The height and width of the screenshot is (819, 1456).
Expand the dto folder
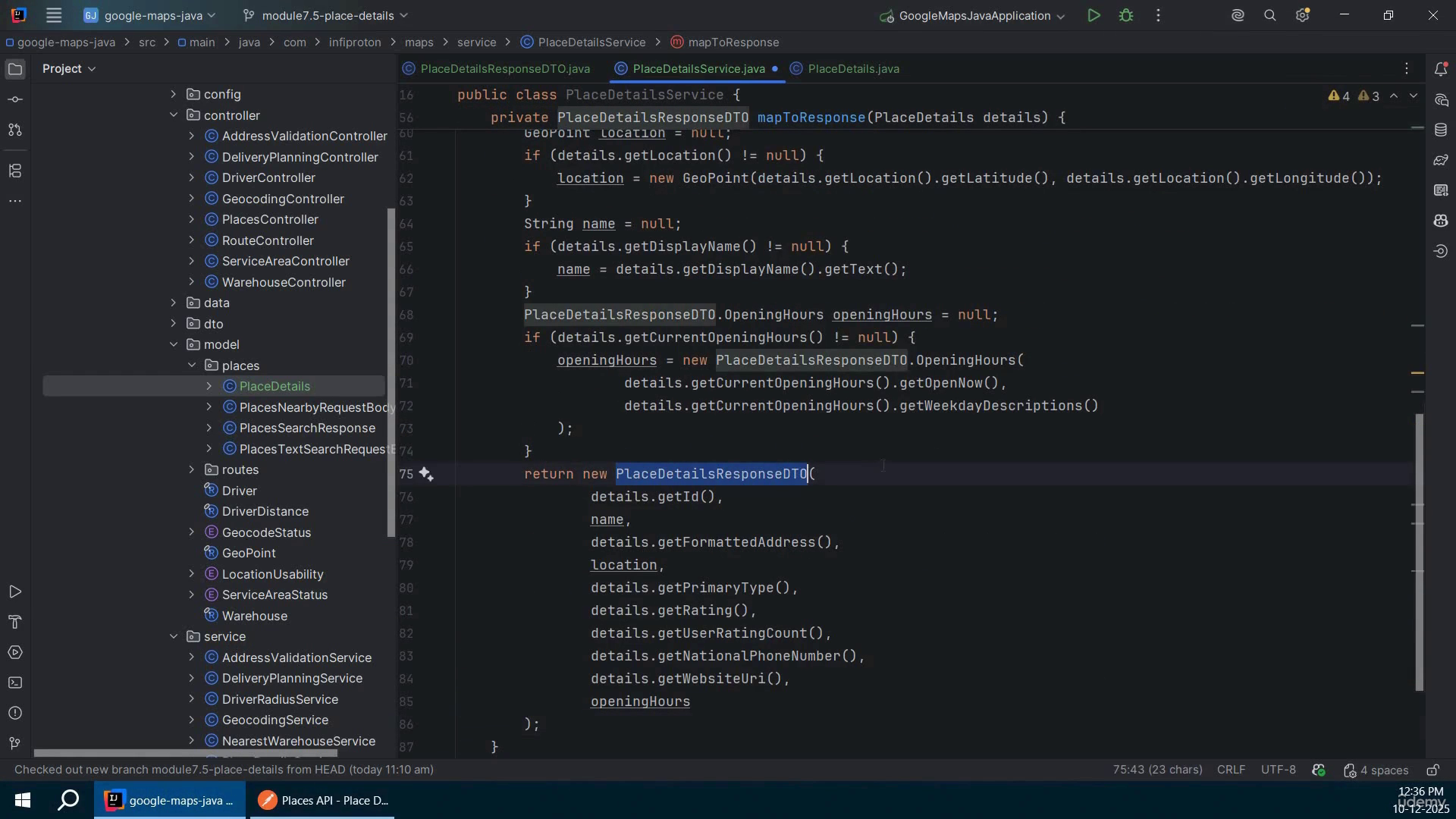pos(174,324)
